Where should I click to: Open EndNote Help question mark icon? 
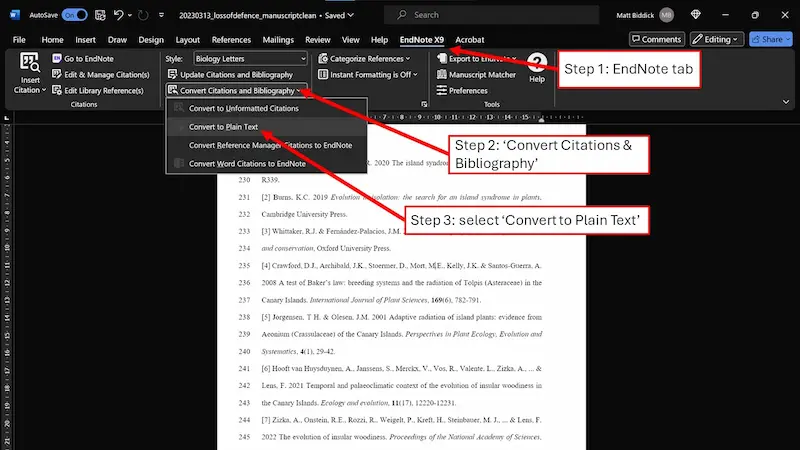pyautogui.click(x=537, y=63)
